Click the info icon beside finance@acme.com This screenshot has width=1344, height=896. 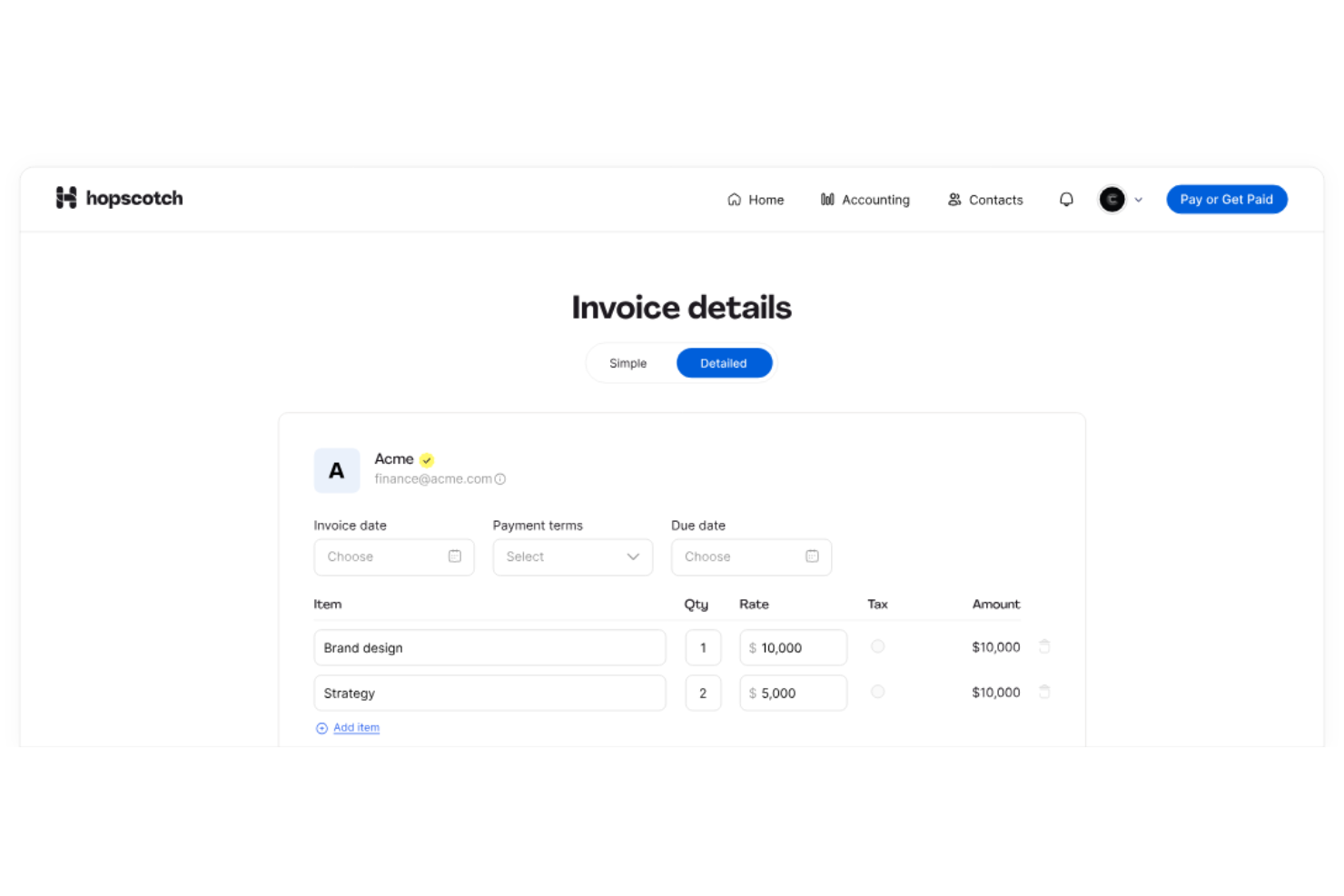pos(500,479)
